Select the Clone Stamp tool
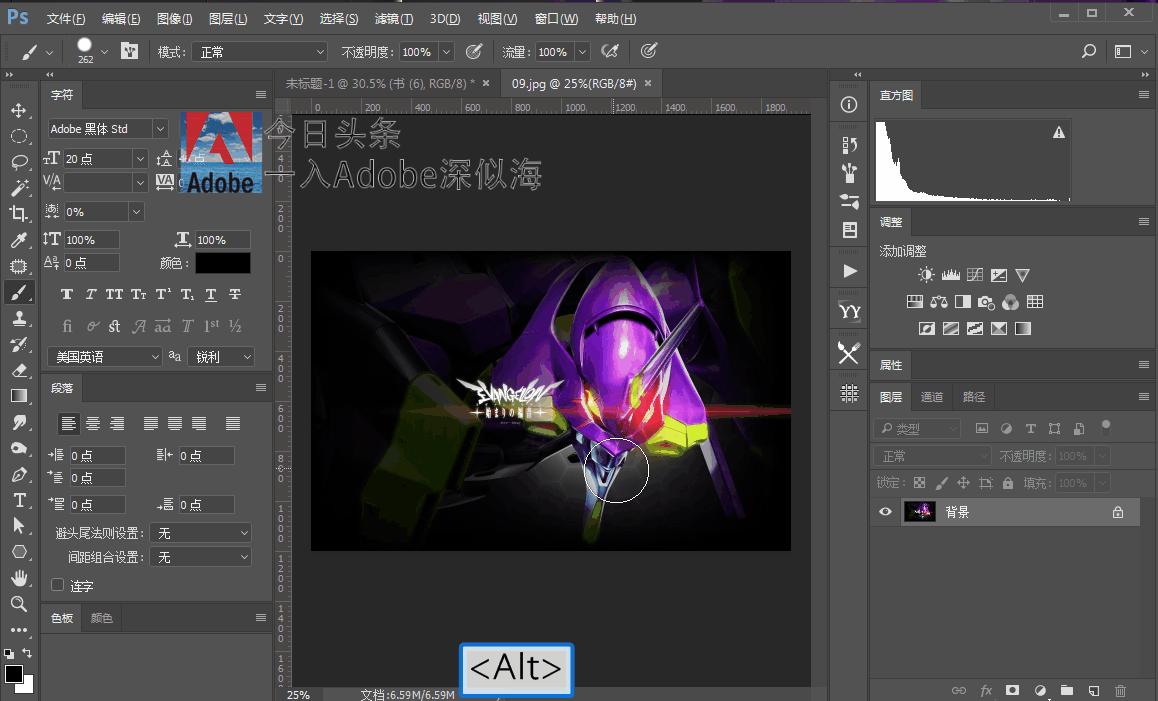The height and width of the screenshot is (701, 1158). (x=21, y=318)
